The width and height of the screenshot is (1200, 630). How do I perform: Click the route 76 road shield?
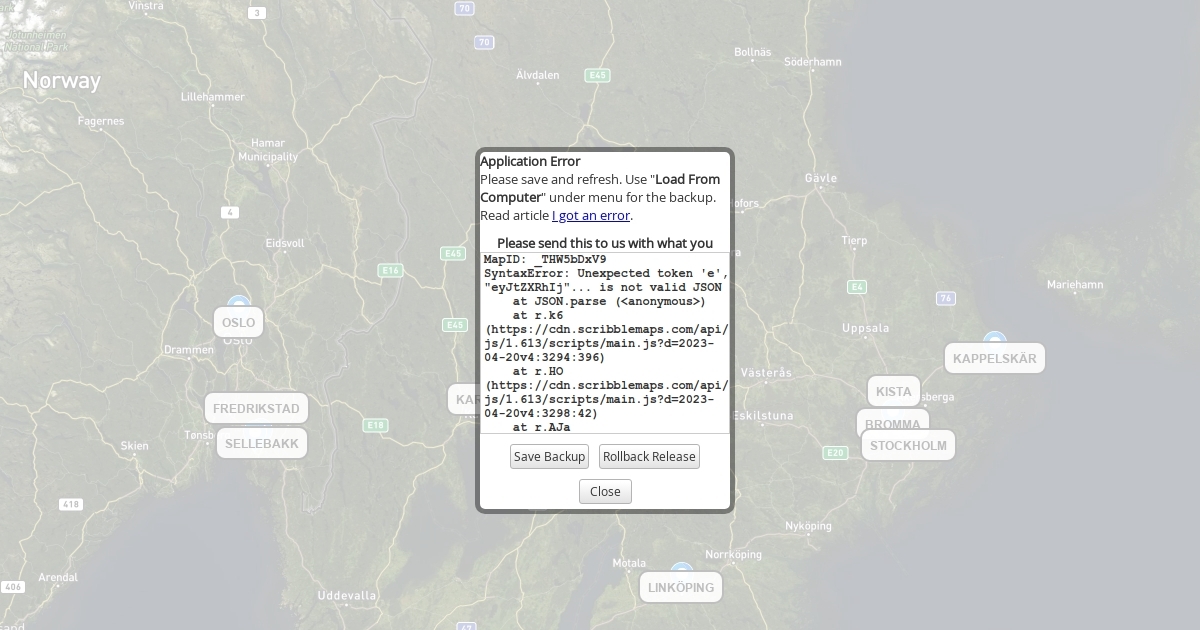pyautogui.click(x=946, y=298)
